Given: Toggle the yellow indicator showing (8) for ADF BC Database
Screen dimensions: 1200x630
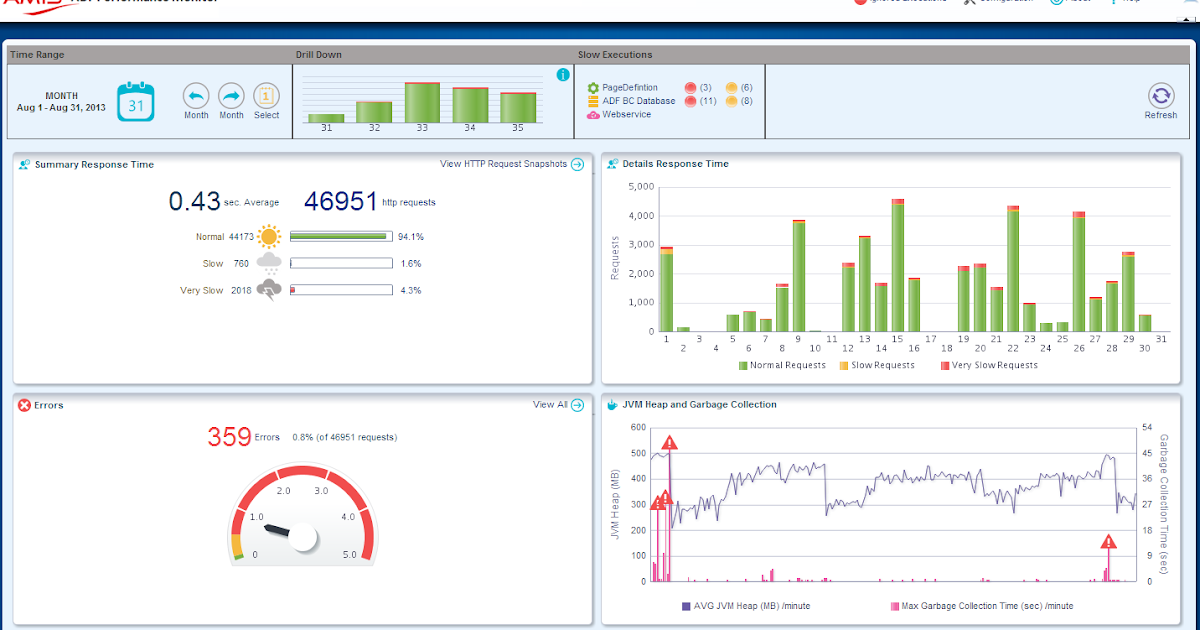Looking at the screenshot, I should 731,101.
